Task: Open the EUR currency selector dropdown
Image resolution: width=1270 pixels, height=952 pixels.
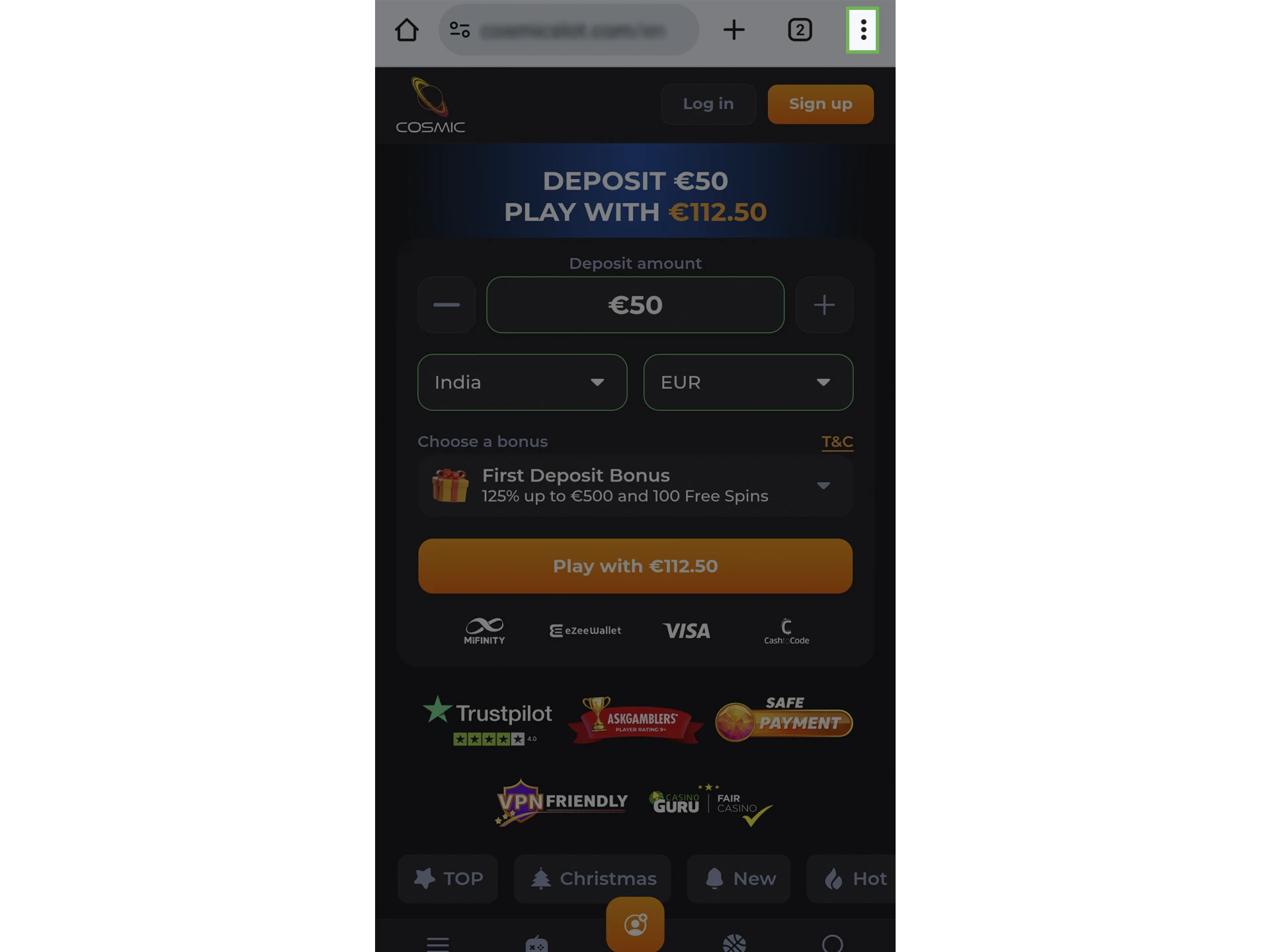Action: [748, 382]
